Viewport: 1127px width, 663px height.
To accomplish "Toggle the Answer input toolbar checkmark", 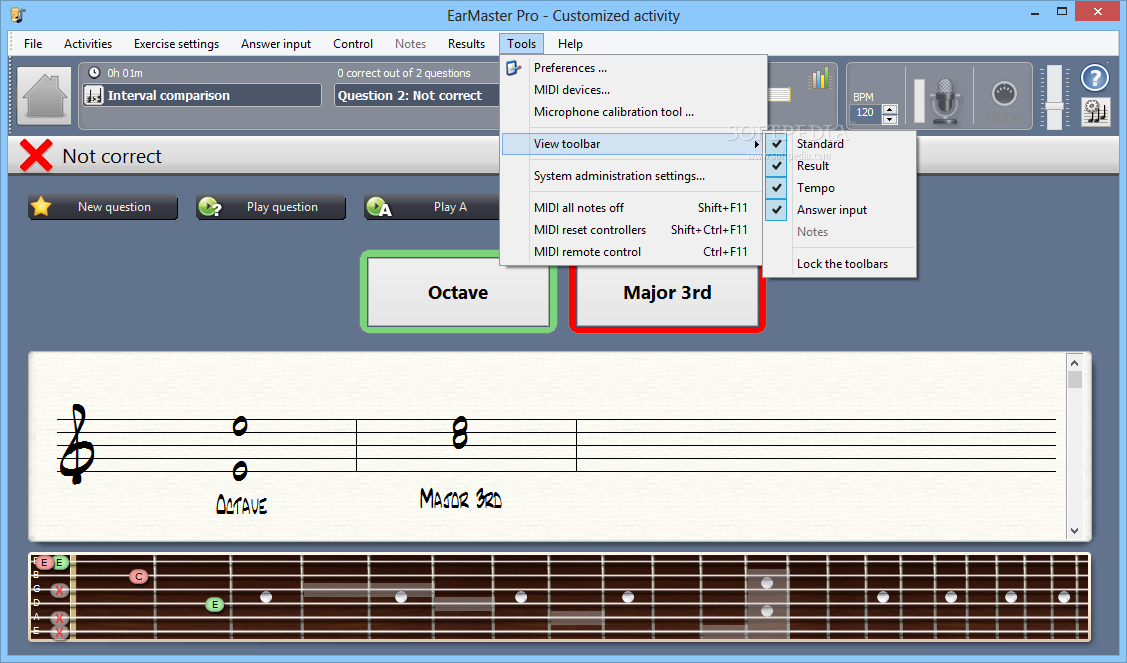I will tap(776, 210).
